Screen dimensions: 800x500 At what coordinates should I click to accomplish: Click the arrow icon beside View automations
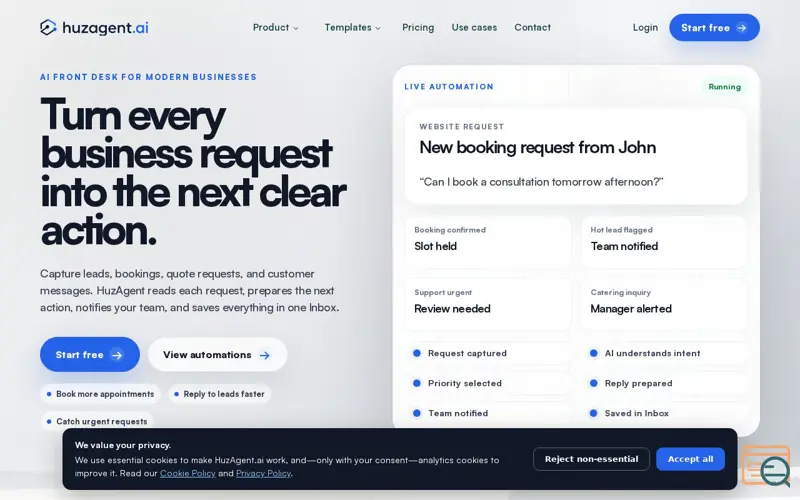pos(264,355)
